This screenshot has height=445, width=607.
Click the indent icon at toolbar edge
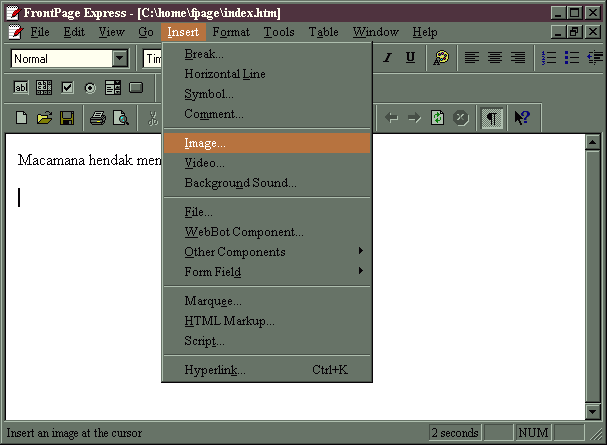coord(595,58)
